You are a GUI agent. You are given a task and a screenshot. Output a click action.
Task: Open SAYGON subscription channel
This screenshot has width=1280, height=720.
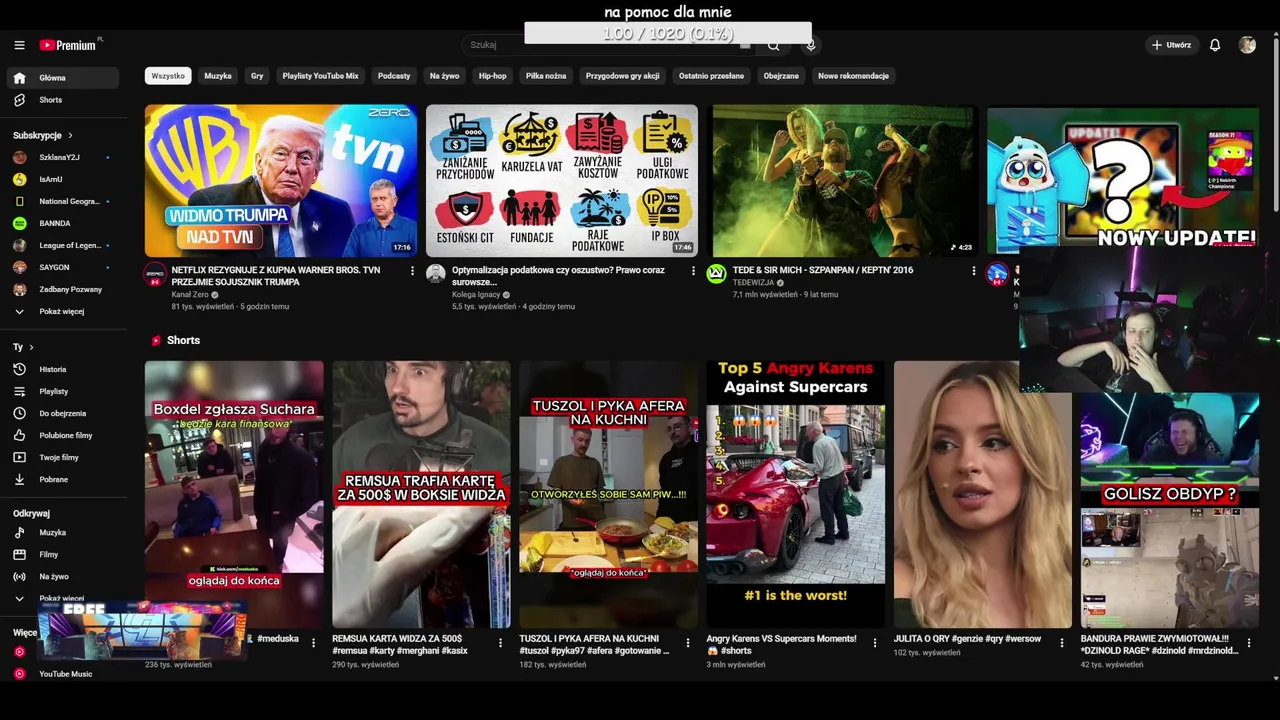[x=63, y=267]
